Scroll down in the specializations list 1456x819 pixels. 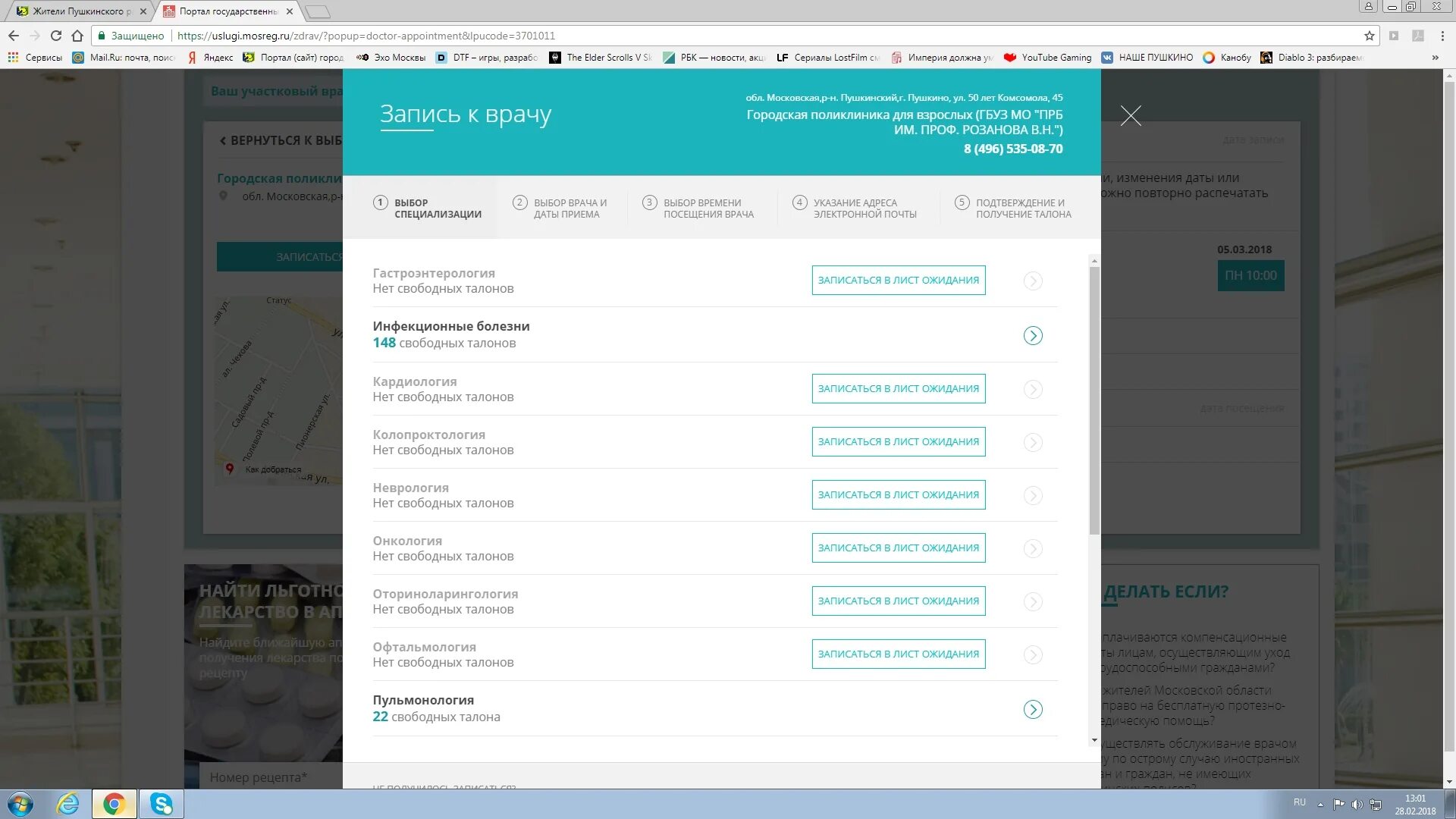click(x=1092, y=740)
